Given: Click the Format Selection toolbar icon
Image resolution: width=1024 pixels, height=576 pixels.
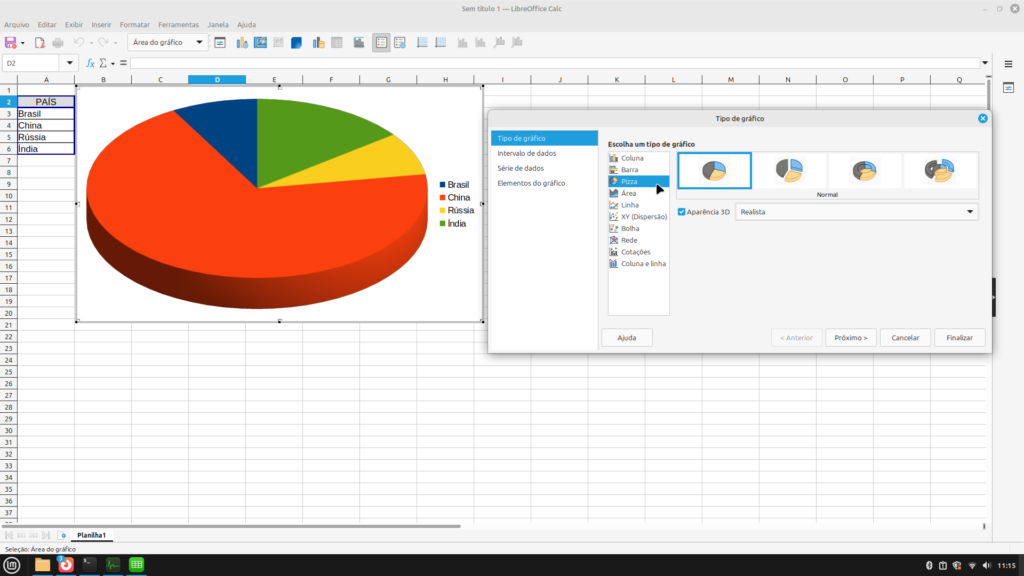Looking at the screenshot, I should (220, 43).
